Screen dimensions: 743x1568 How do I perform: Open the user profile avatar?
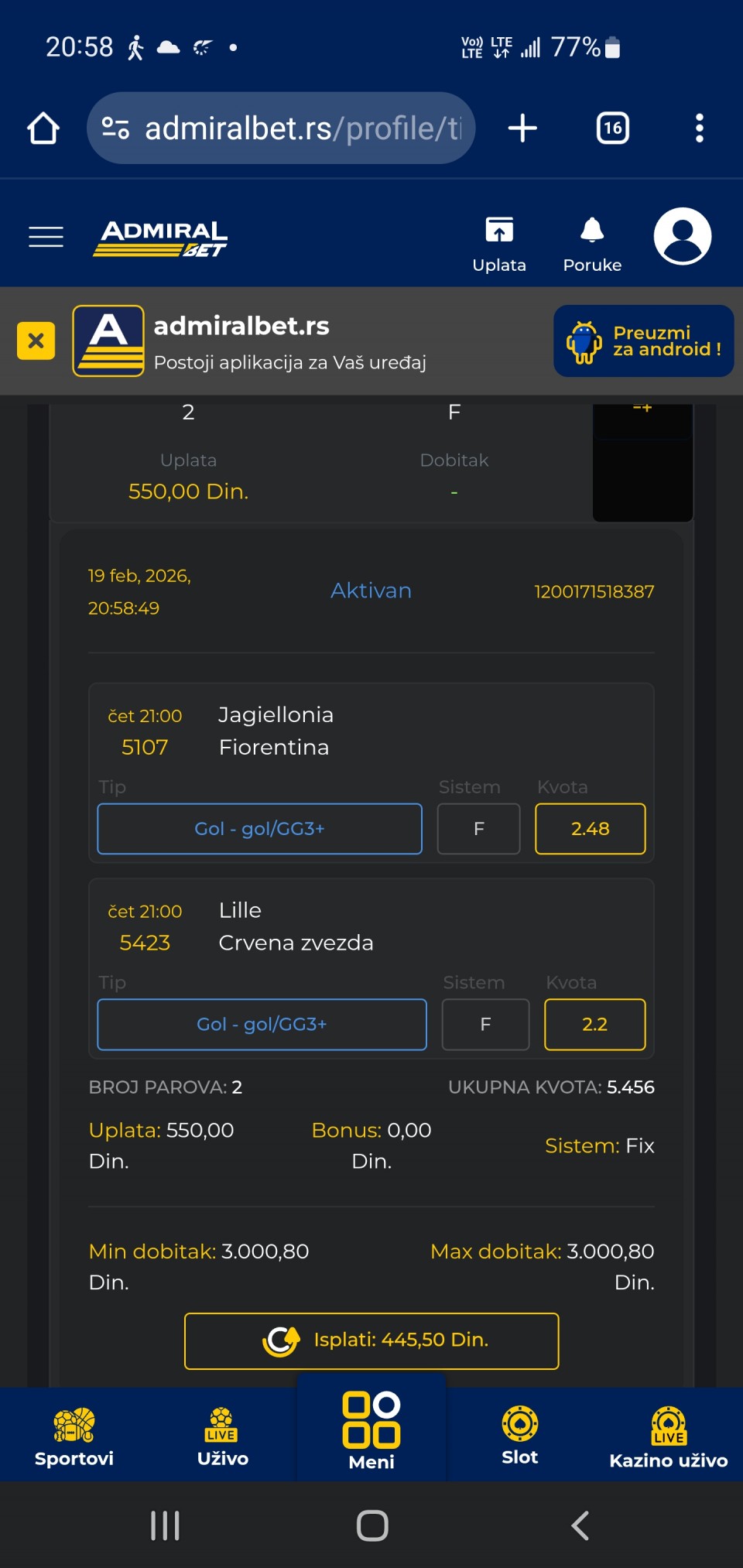pyautogui.click(x=682, y=236)
